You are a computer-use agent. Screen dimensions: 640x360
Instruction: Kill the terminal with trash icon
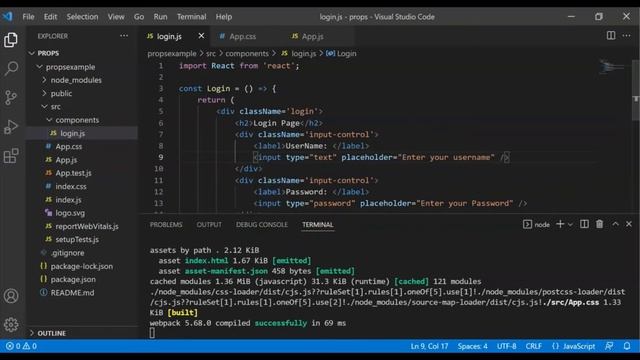click(x=599, y=224)
